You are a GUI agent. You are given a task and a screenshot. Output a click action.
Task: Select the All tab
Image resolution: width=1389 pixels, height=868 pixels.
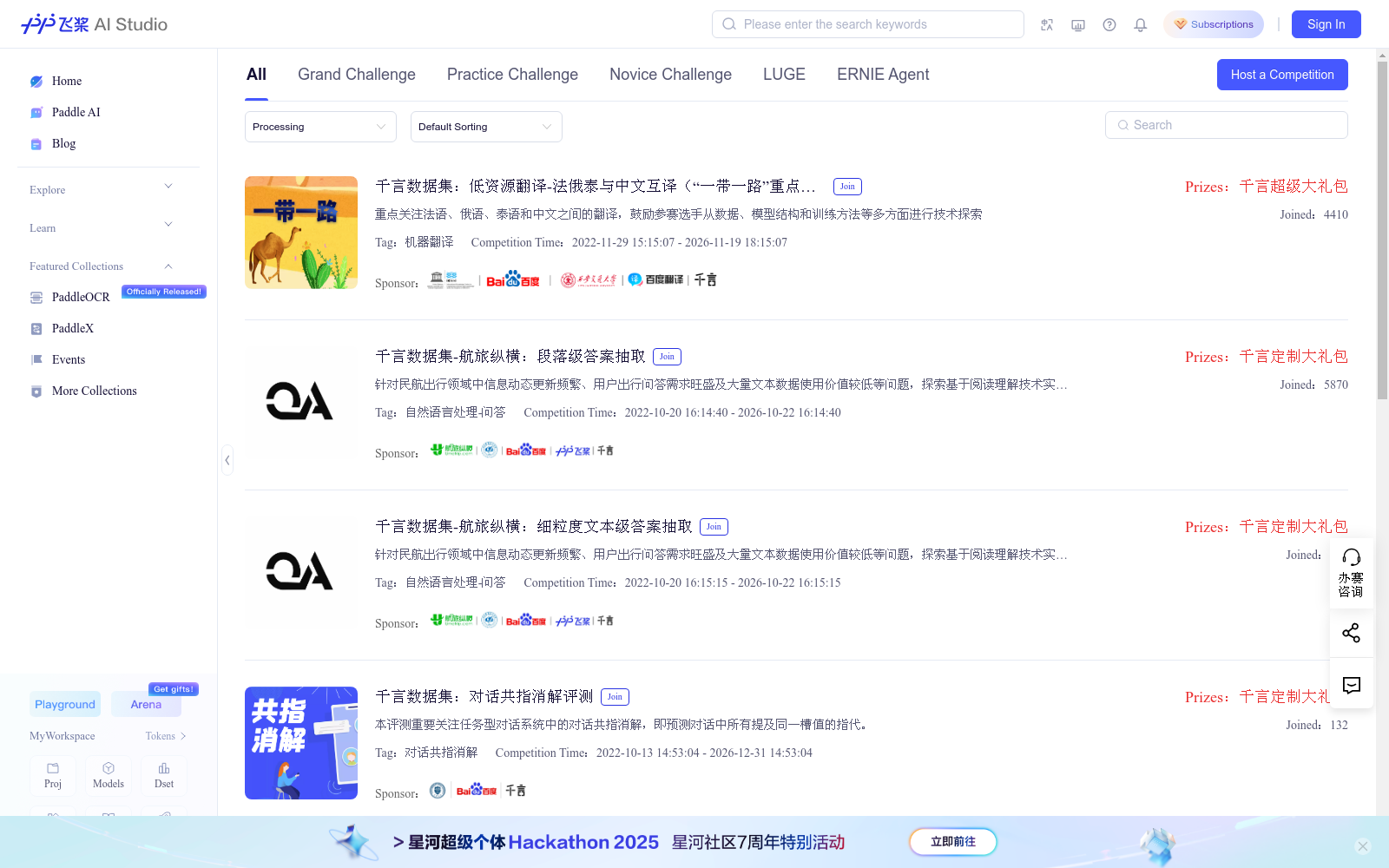point(256,75)
